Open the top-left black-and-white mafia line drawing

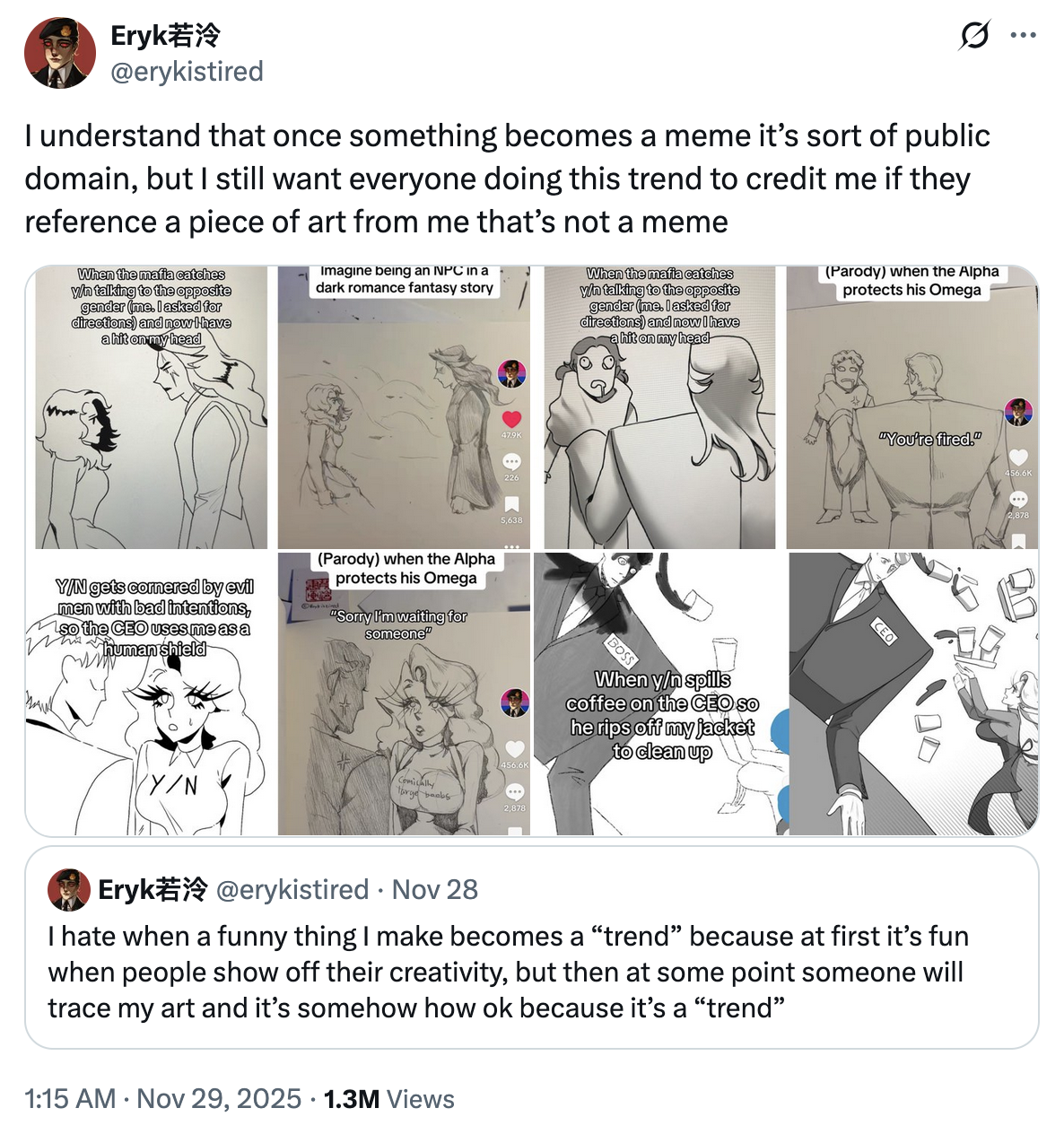151,422
